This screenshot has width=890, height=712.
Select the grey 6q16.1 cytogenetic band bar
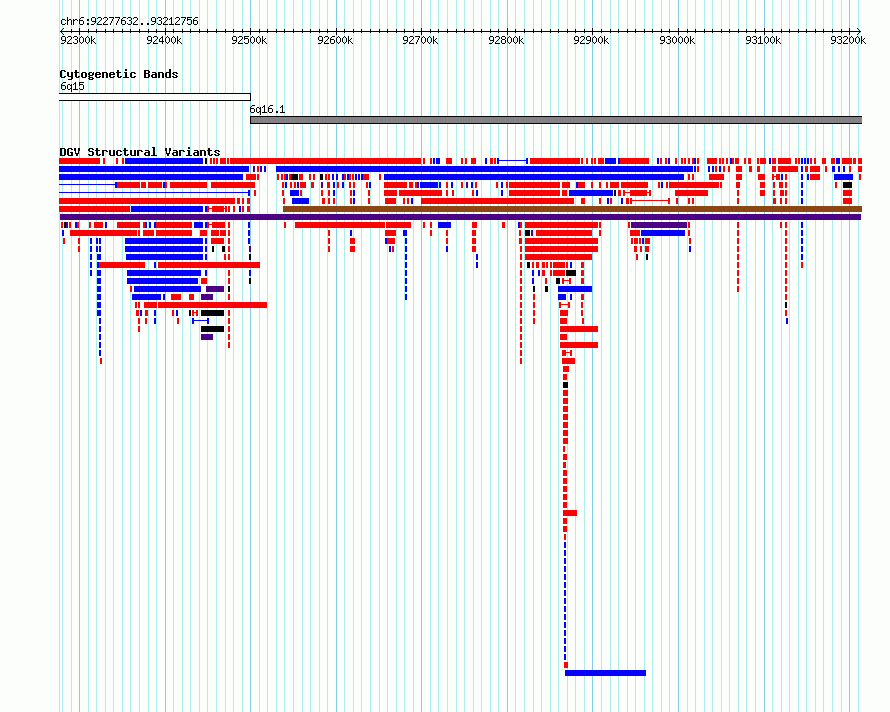click(556, 120)
